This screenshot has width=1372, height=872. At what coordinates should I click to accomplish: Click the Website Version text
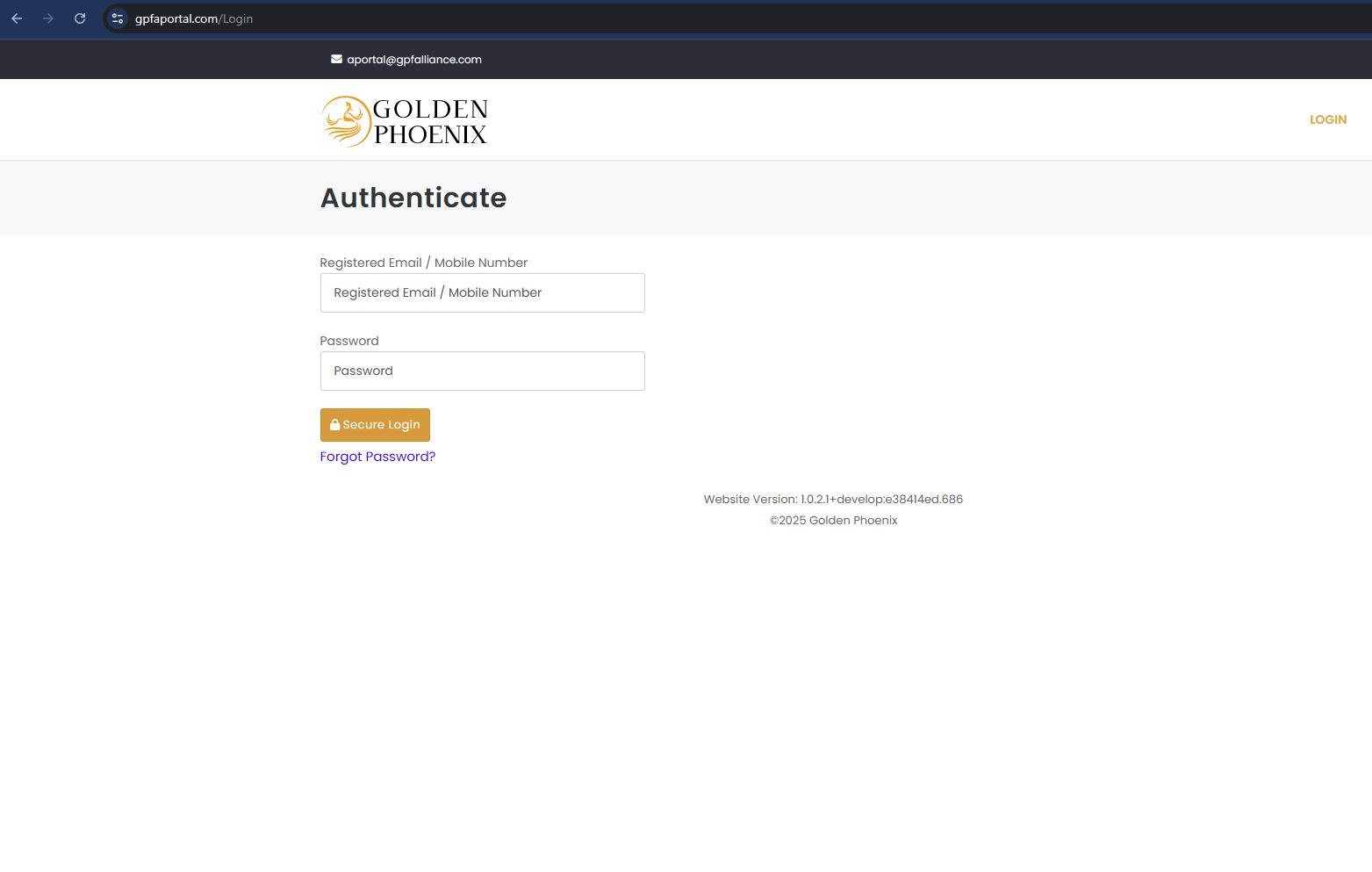click(x=833, y=499)
